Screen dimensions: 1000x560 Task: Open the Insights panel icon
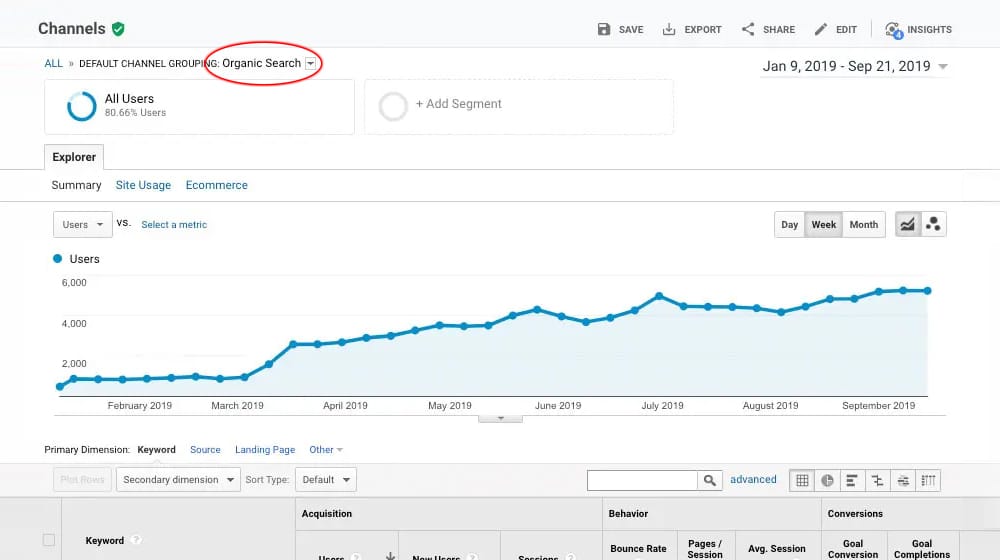click(893, 29)
